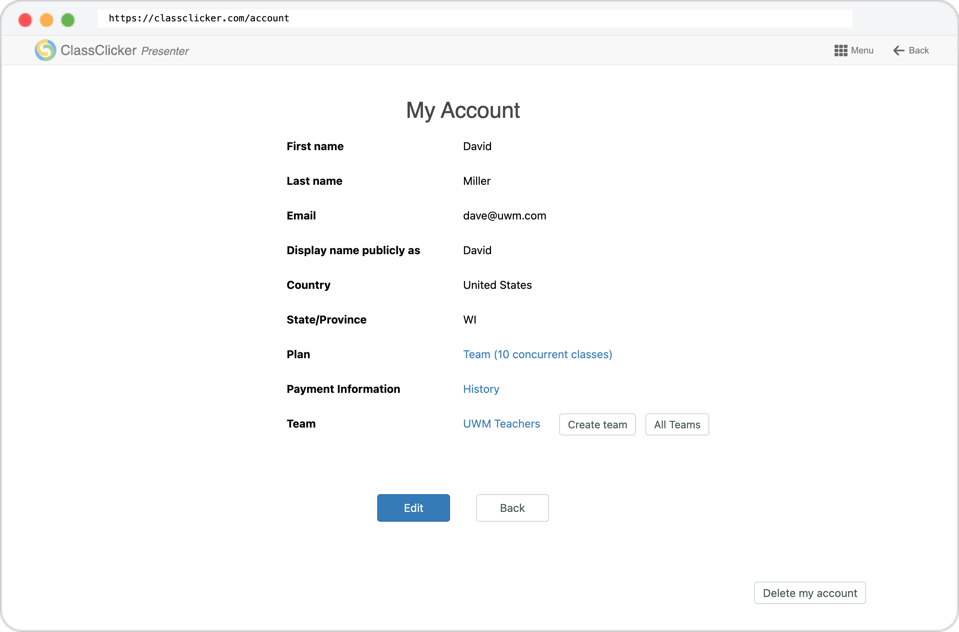Click the first name value David
The width and height of the screenshot is (959, 632).
(x=477, y=146)
